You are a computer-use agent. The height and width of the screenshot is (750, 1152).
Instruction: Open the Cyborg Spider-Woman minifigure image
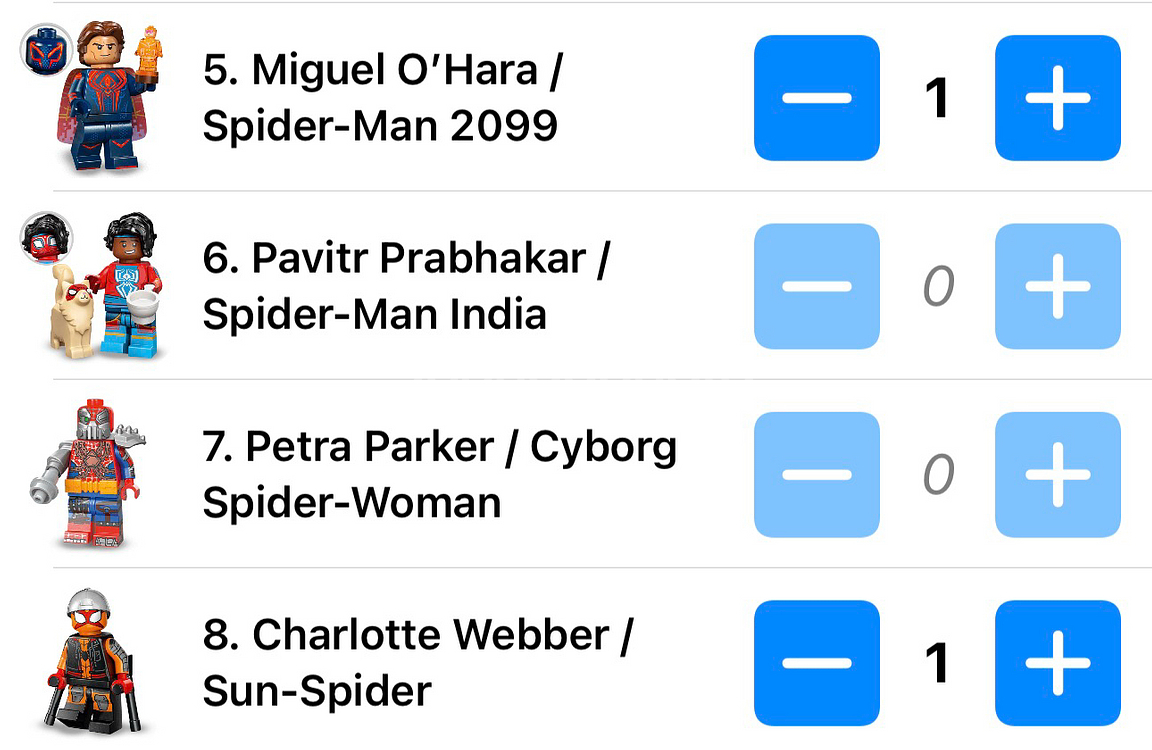(x=95, y=474)
